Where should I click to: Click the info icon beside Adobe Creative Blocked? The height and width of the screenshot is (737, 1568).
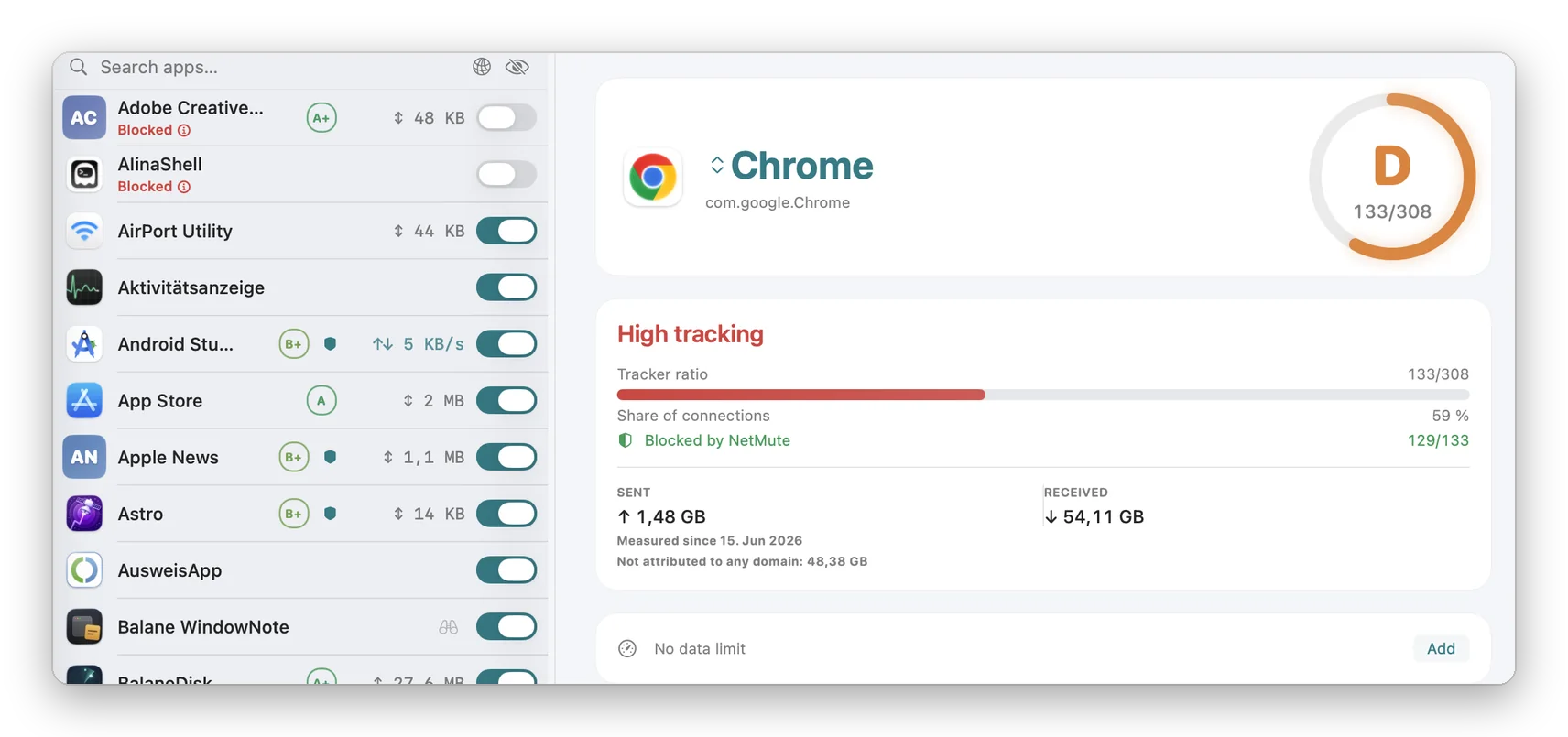tap(184, 130)
